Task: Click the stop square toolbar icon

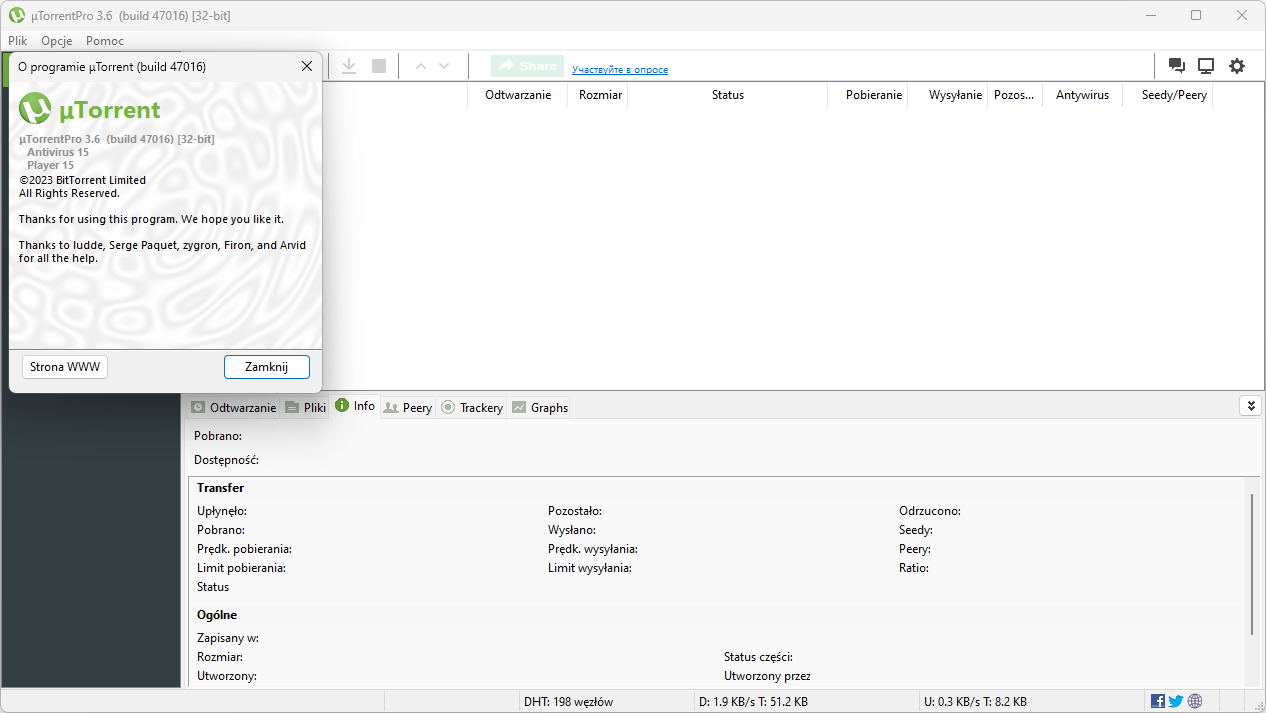Action: pos(379,66)
